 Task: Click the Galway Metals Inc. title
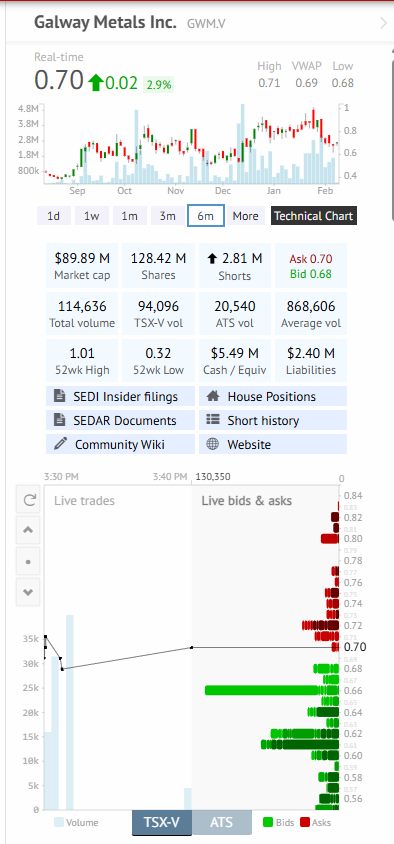[x=105, y=23]
